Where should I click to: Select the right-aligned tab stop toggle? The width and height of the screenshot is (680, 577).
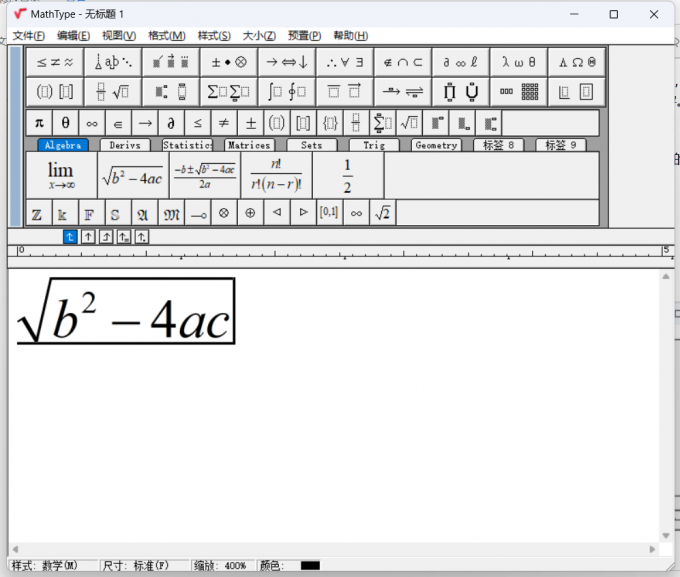click(106, 237)
